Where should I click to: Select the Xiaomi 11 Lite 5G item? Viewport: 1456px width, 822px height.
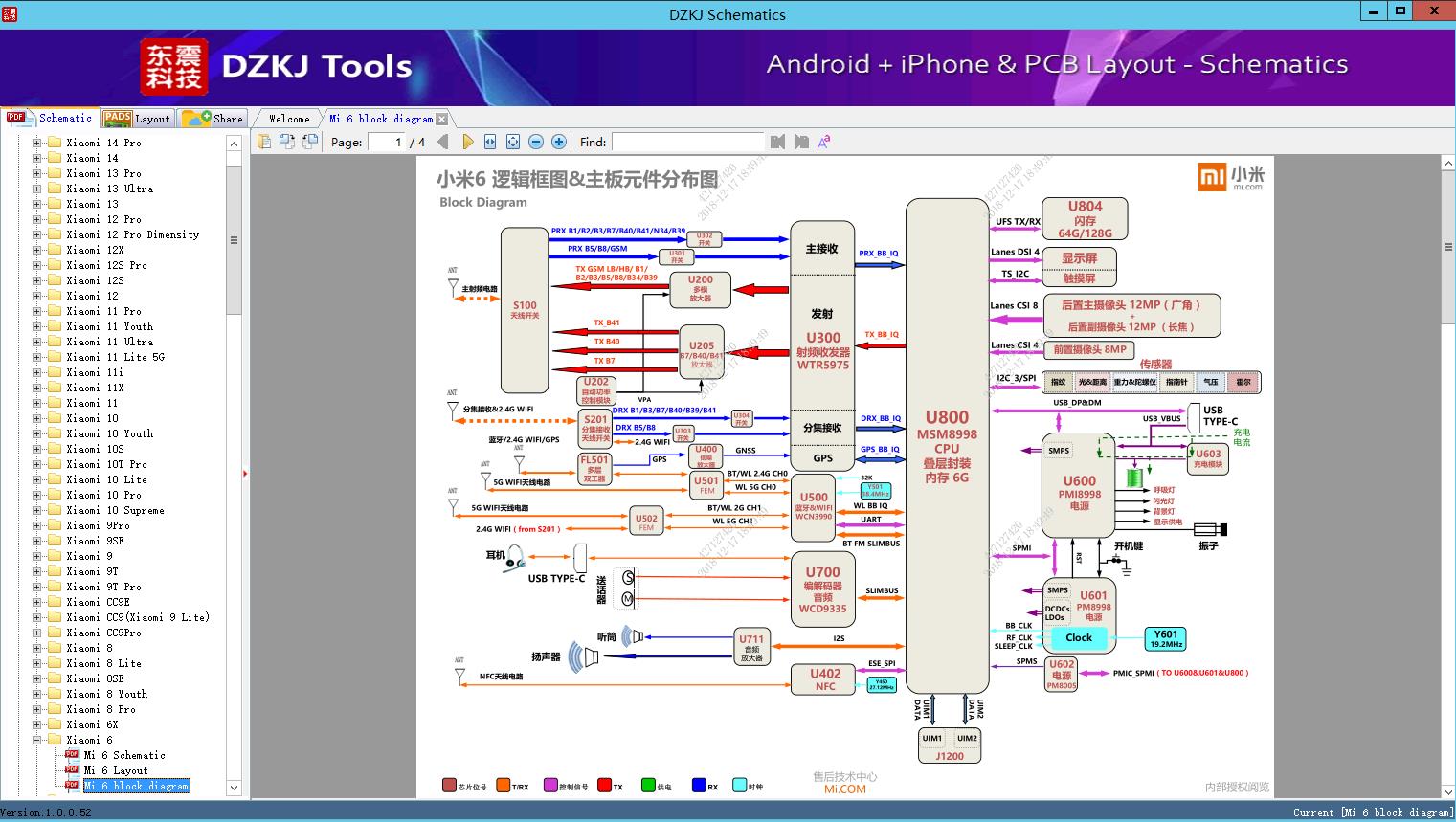click(115, 357)
